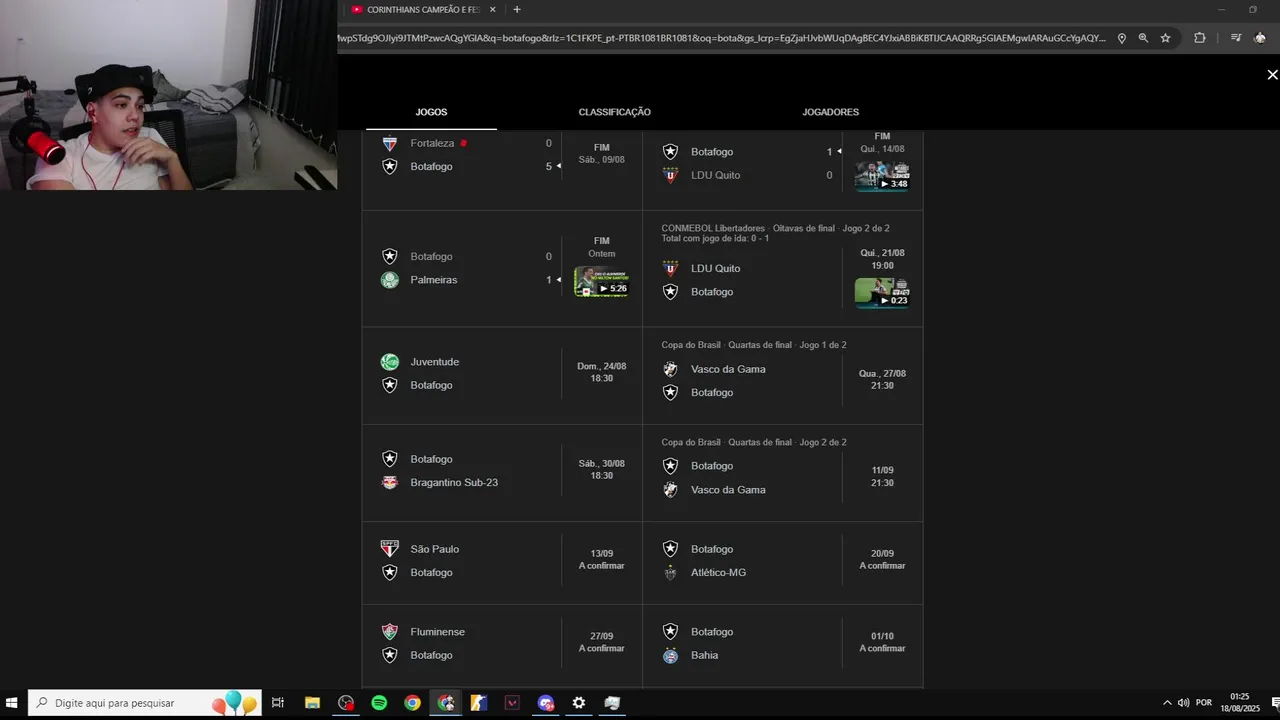Click the Palmeiras team crest
Viewport: 1280px width, 720px height.
[x=390, y=280]
